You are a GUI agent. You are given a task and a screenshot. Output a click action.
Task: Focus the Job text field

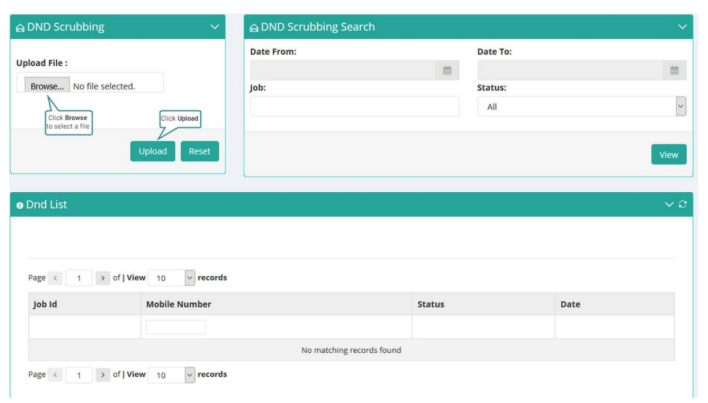(x=355, y=107)
